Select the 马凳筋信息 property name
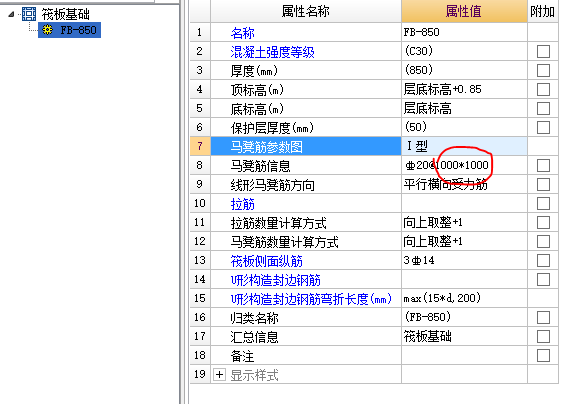 coord(261,166)
